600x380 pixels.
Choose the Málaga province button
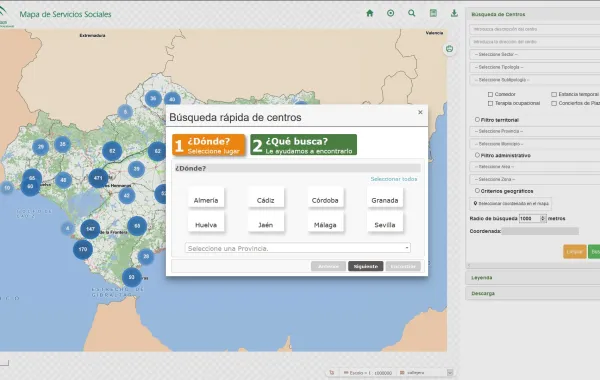click(x=325, y=223)
